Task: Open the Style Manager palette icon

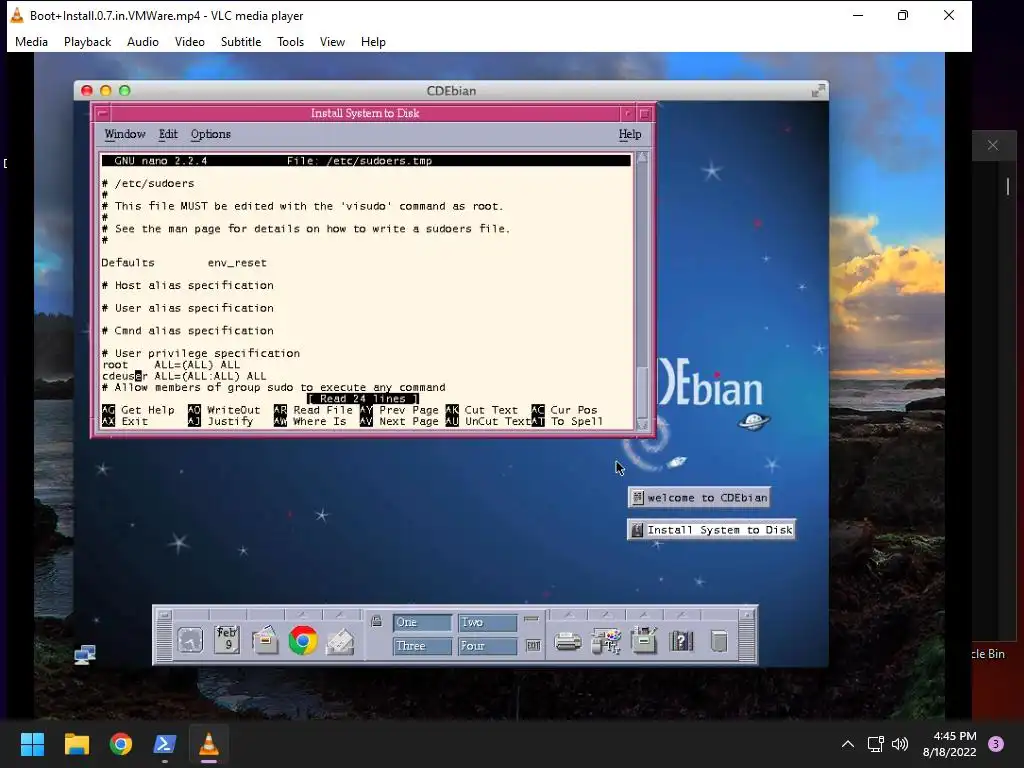Action: coord(606,641)
